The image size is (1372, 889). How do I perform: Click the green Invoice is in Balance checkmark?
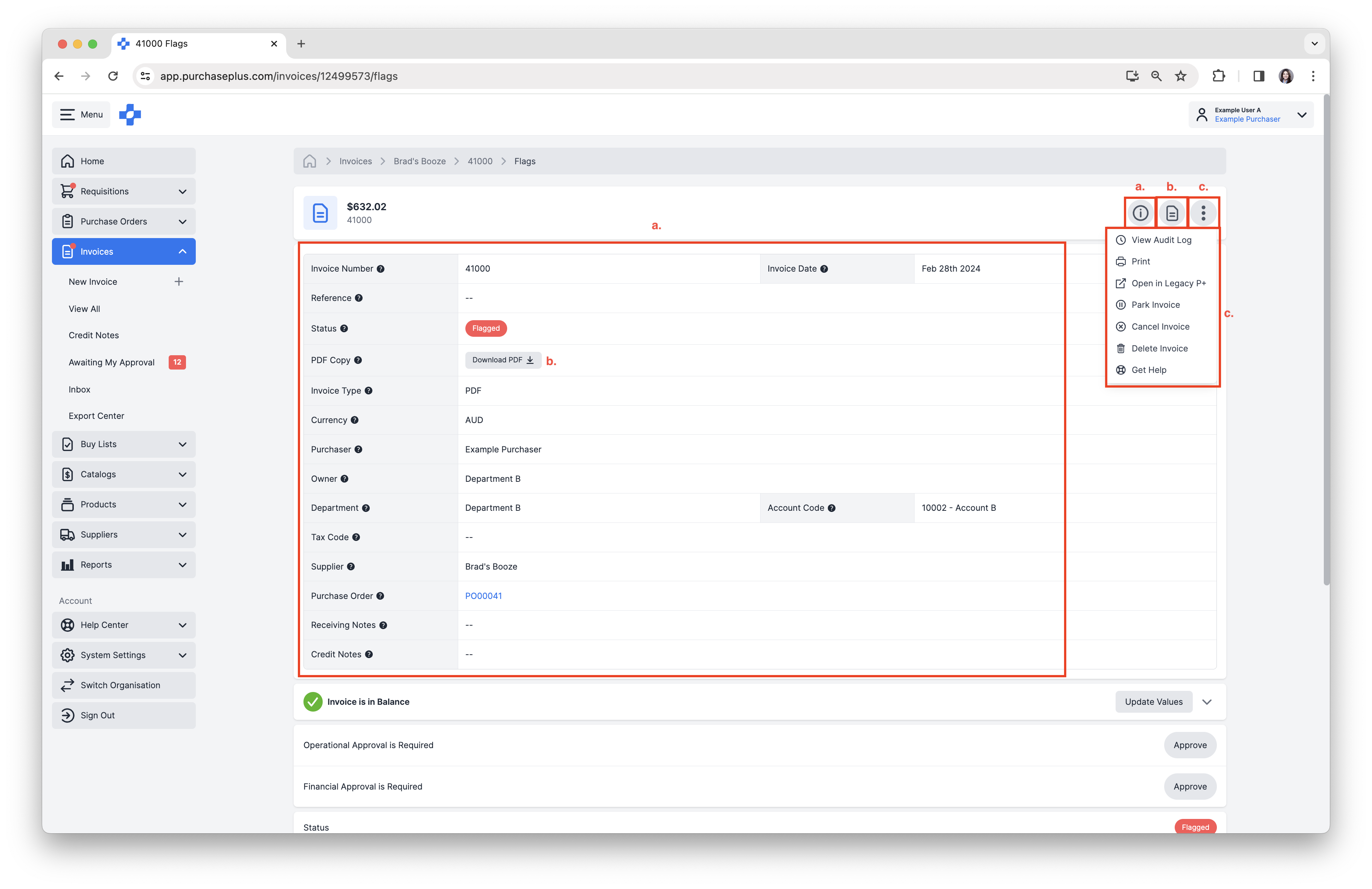pos(313,702)
